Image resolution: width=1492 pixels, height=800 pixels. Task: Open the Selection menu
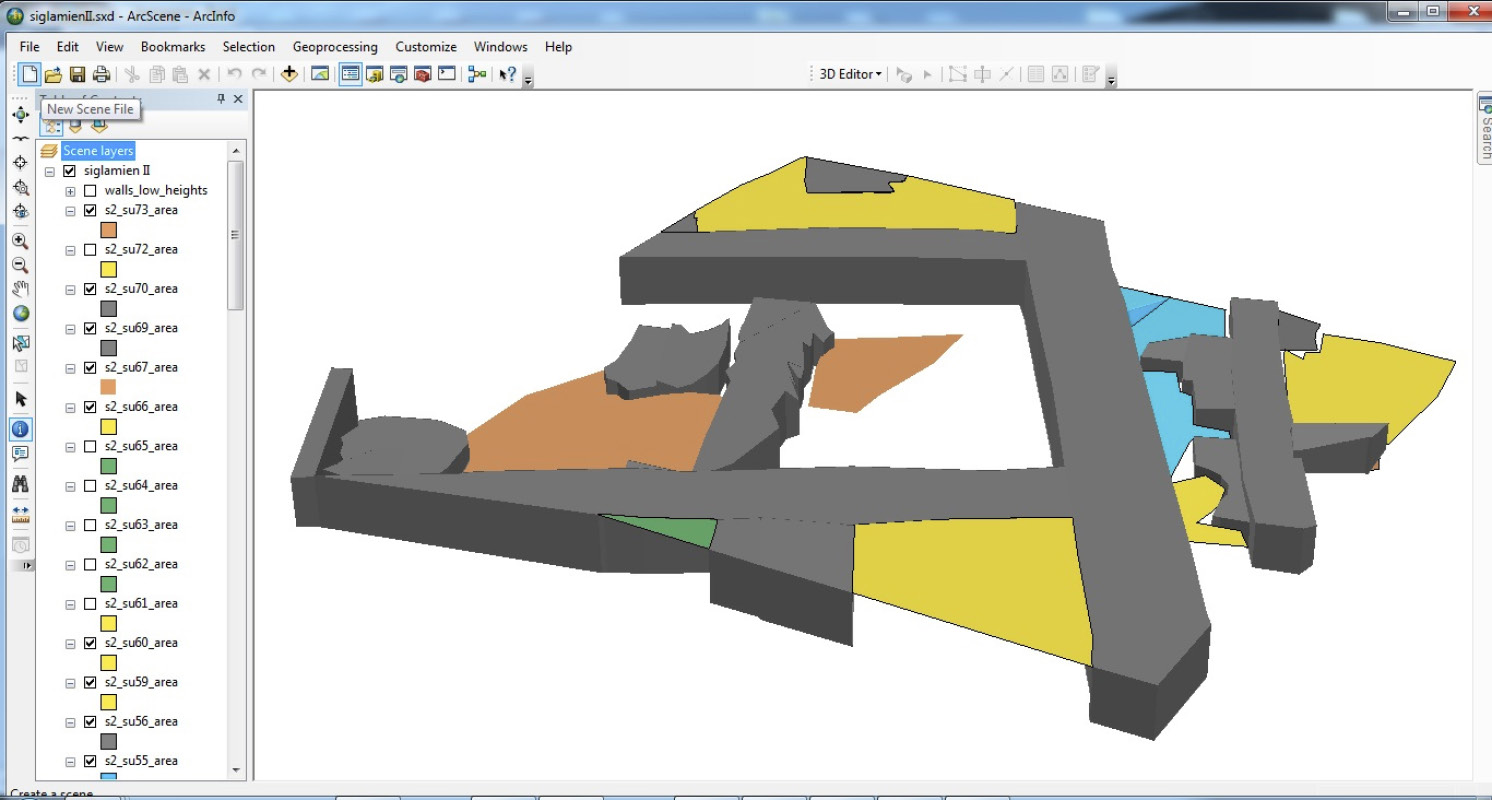click(x=248, y=47)
